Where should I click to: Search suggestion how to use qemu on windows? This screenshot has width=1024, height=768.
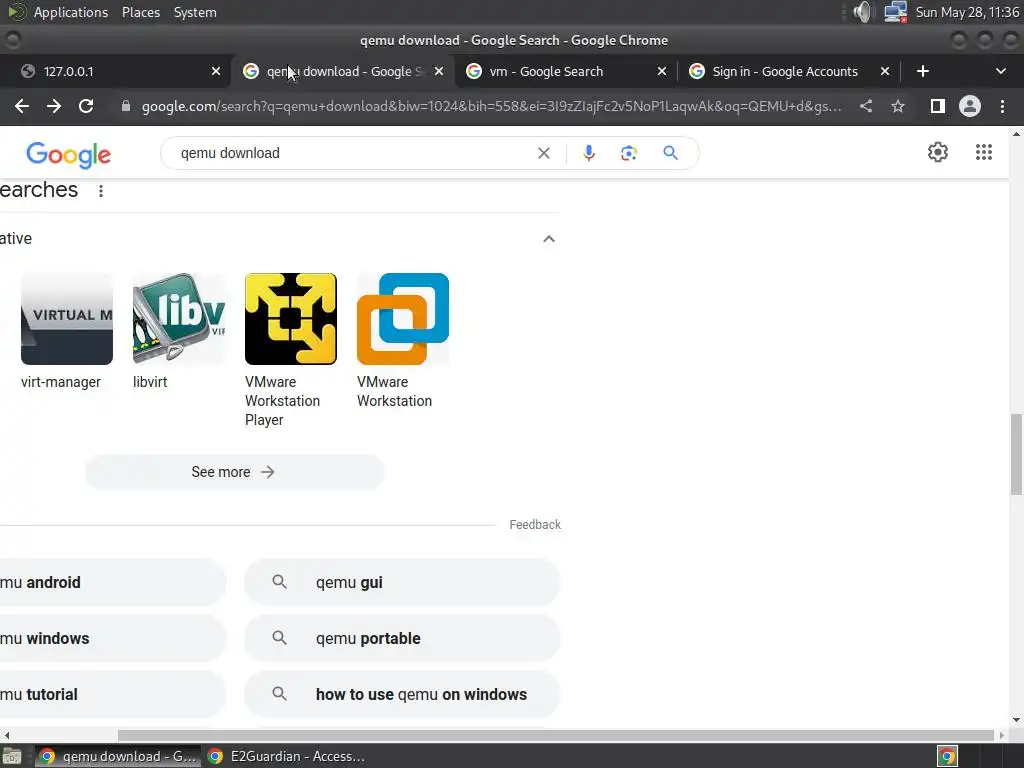click(402, 694)
